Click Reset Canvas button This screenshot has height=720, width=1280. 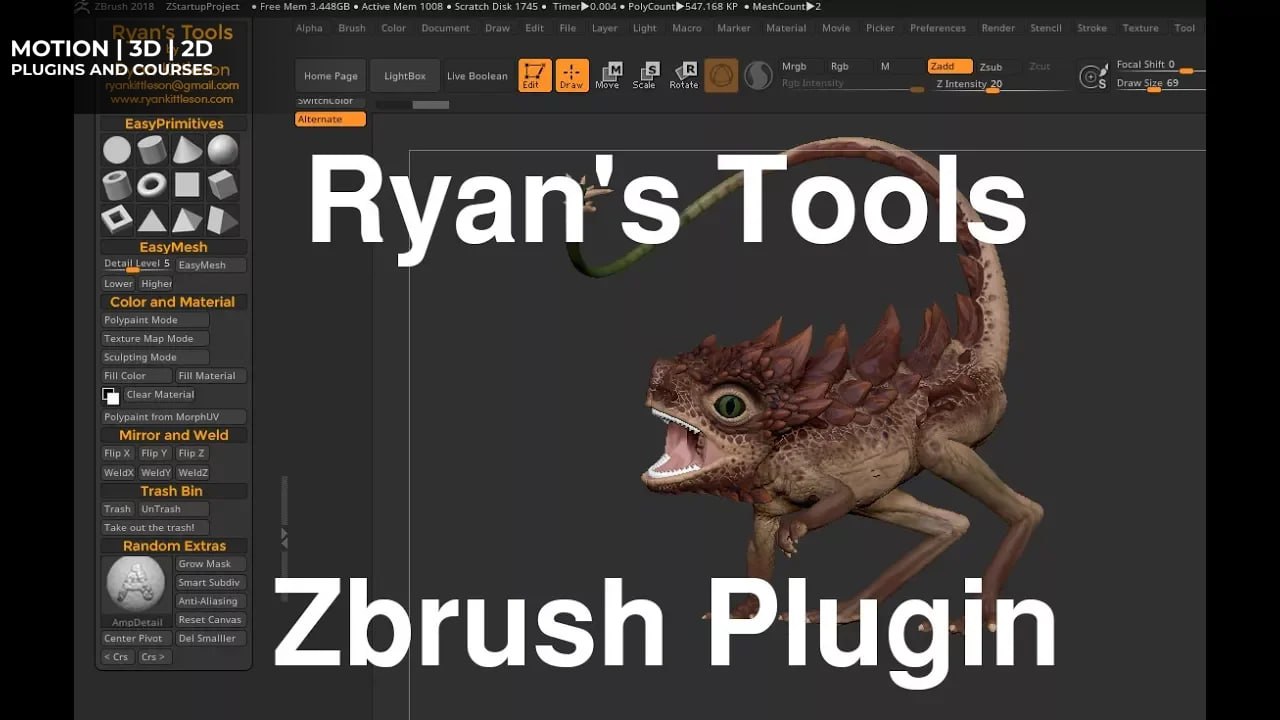pyautogui.click(x=210, y=620)
